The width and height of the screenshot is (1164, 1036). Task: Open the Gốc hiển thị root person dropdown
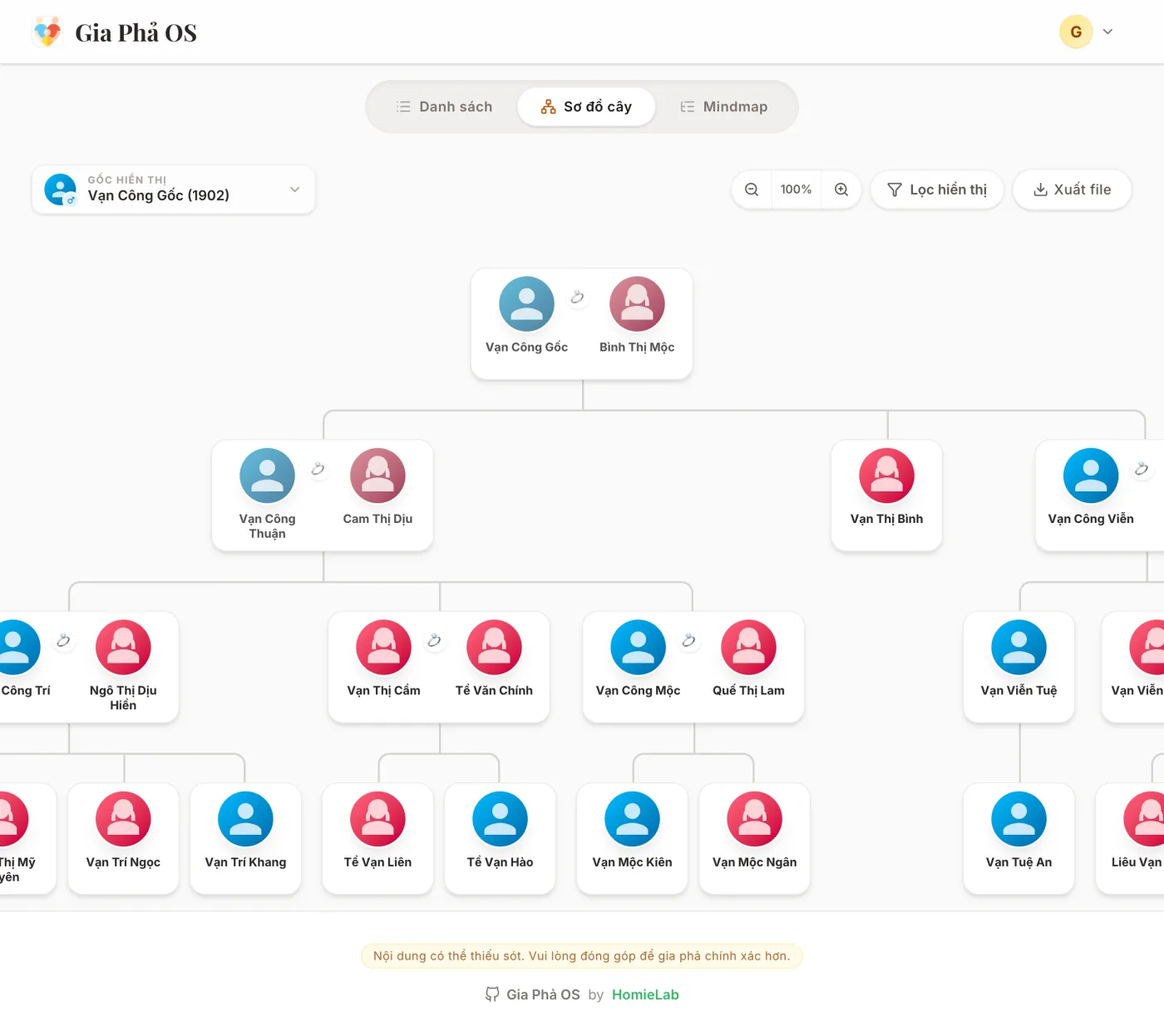174,190
